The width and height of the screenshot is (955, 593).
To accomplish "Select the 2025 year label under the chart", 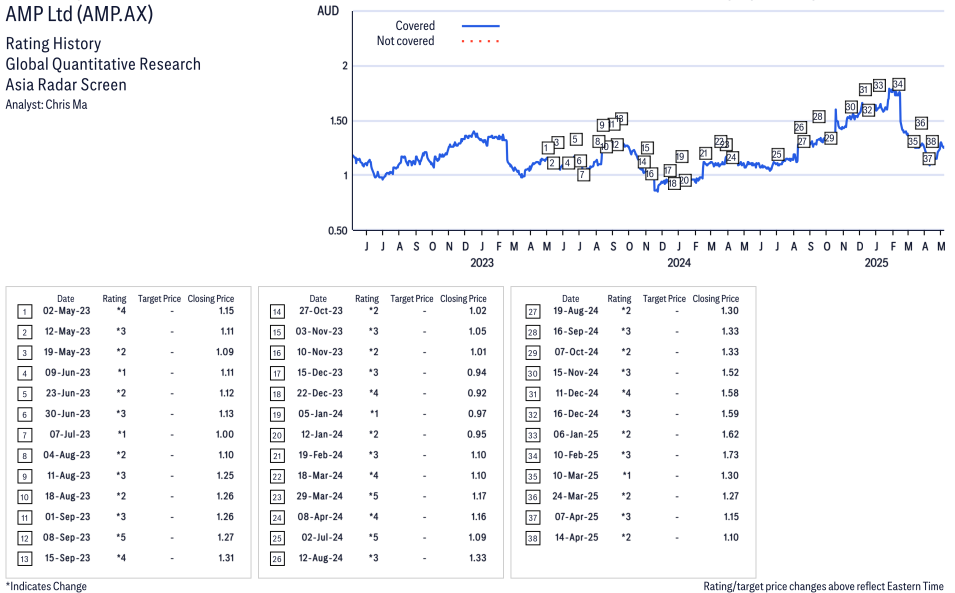I will [876, 262].
